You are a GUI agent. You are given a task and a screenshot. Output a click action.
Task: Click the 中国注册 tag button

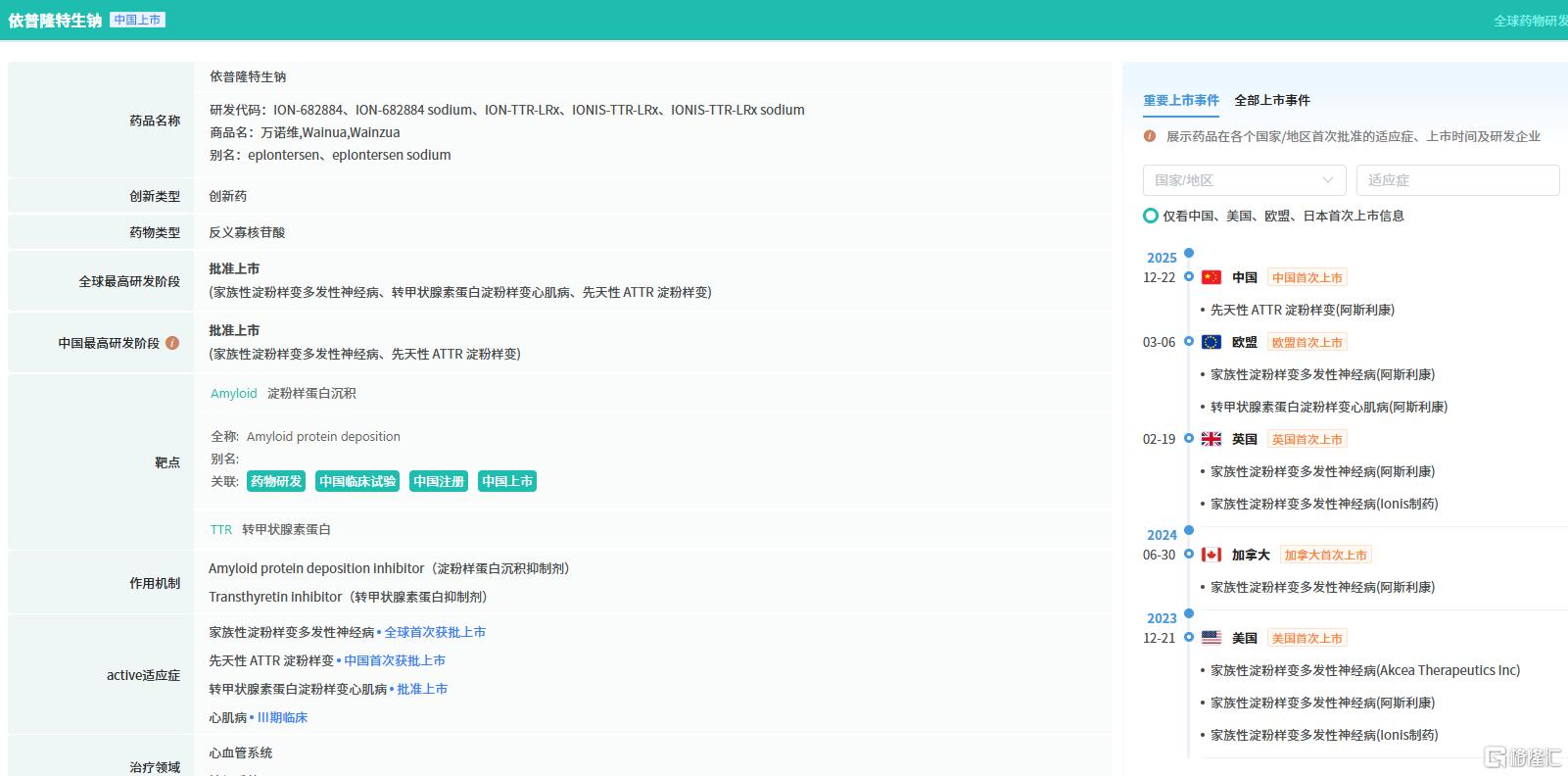439,481
